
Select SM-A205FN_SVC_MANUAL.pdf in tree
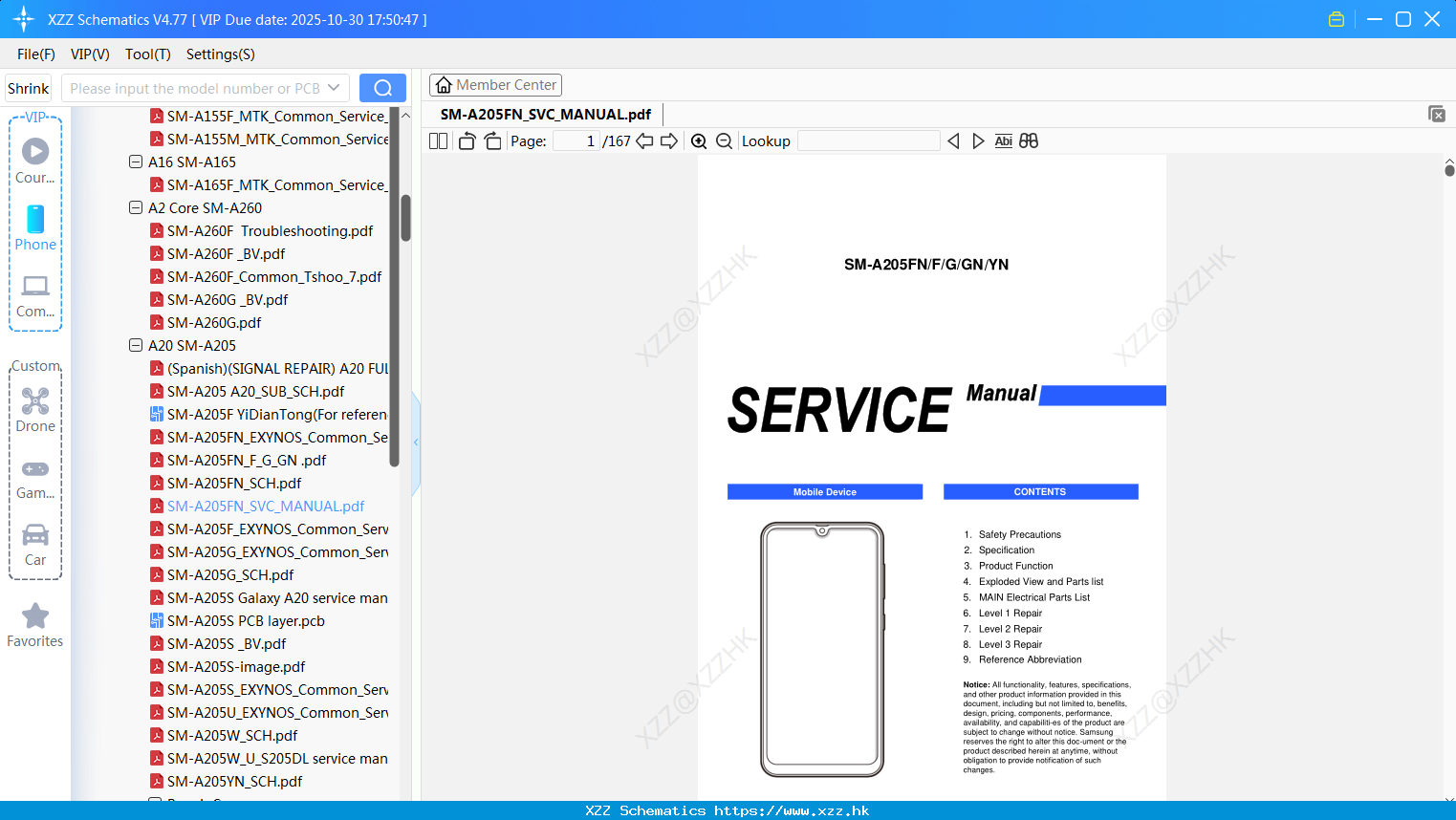[x=266, y=506]
